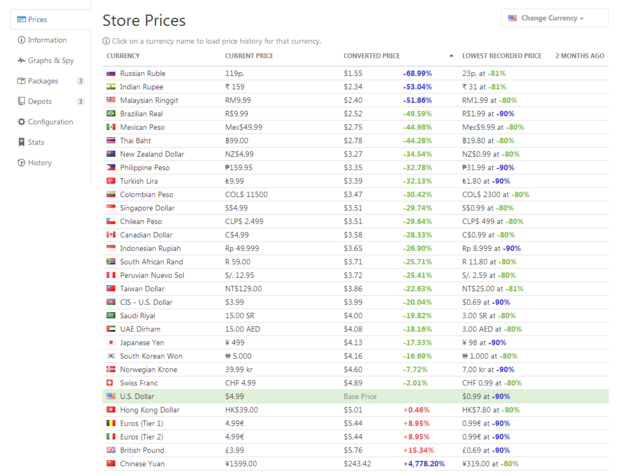Open the Information sidebar tab
The image size is (640, 476).
(47, 40)
